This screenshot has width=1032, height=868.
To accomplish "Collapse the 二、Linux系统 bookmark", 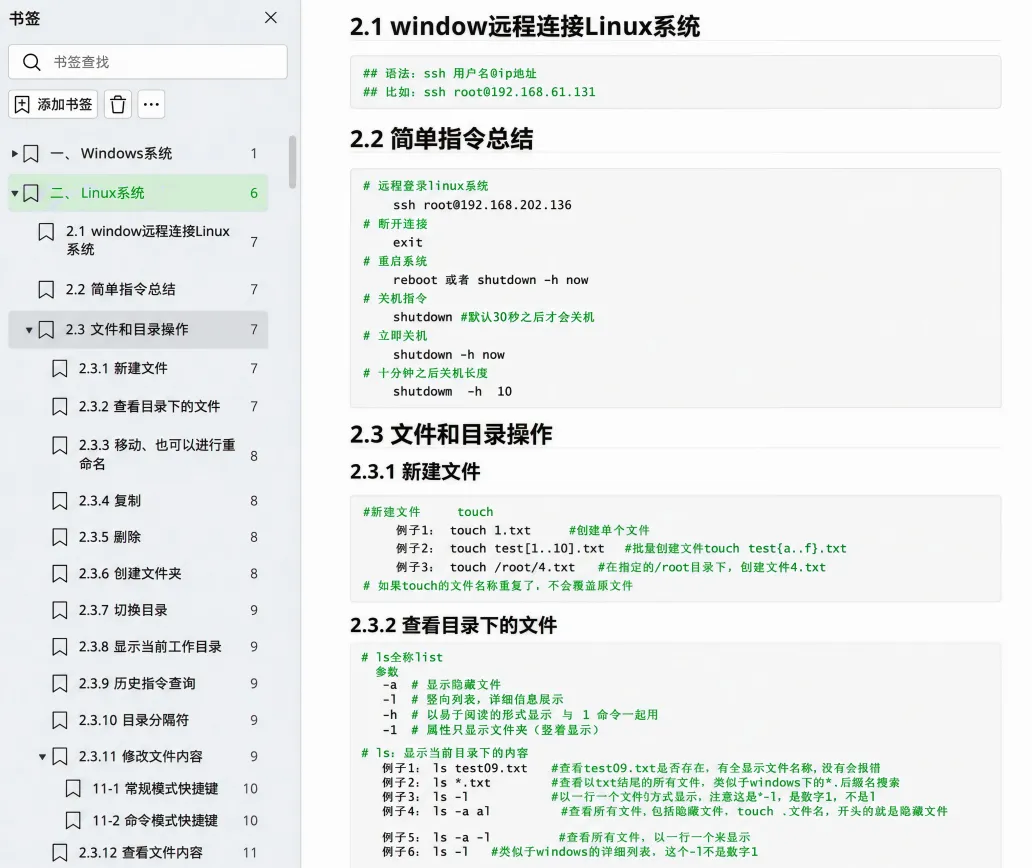I will point(14,193).
